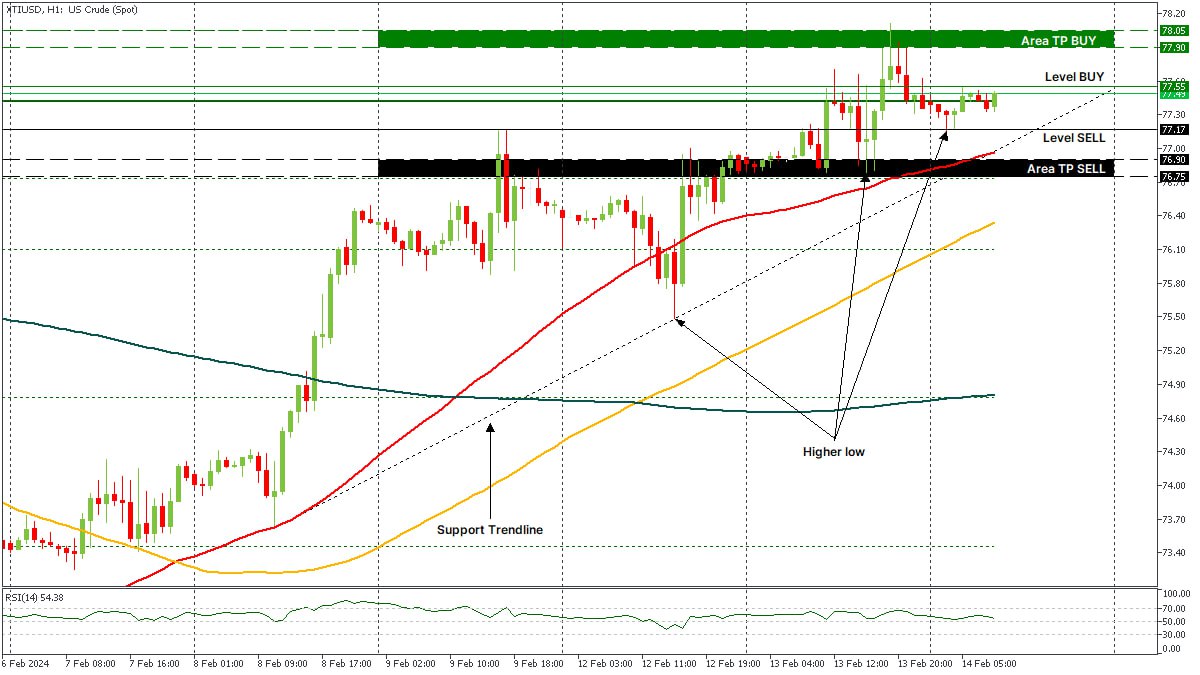Click the 12 Feb 19:00 time axis label
The width and height of the screenshot is (1200, 675).
[x=734, y=663]
